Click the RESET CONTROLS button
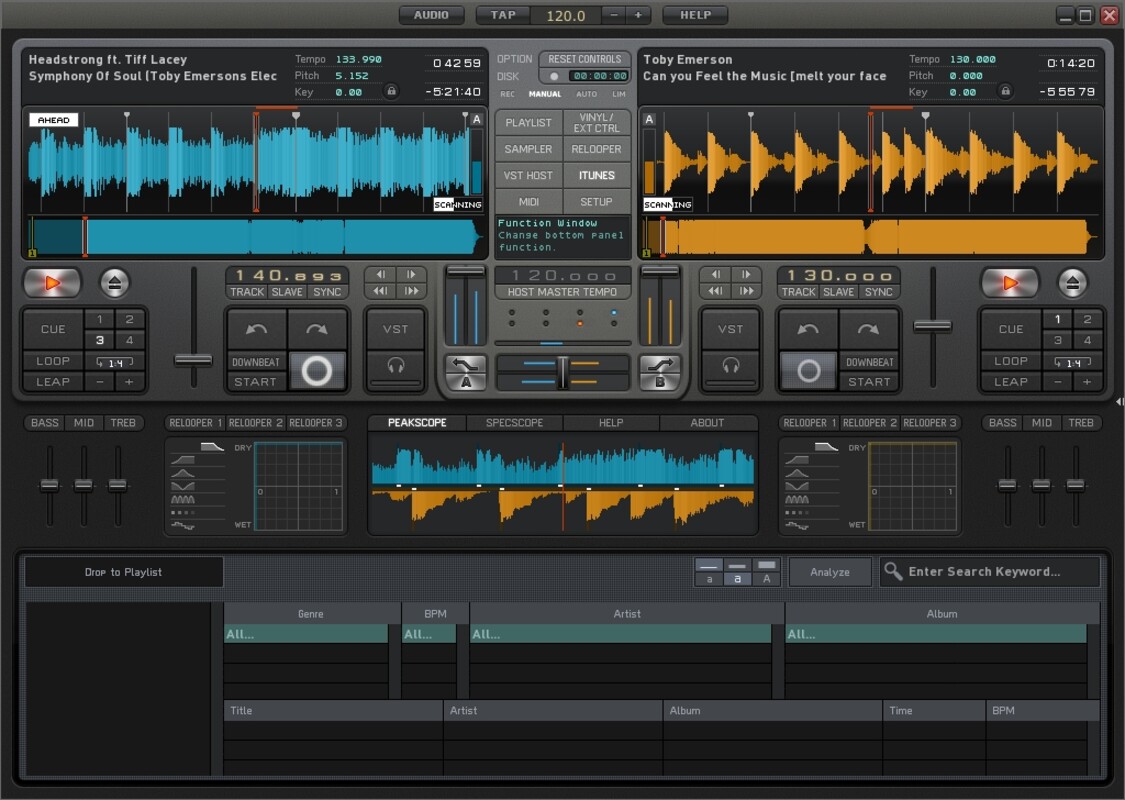The image size is (1125, 800). point(585,59)
